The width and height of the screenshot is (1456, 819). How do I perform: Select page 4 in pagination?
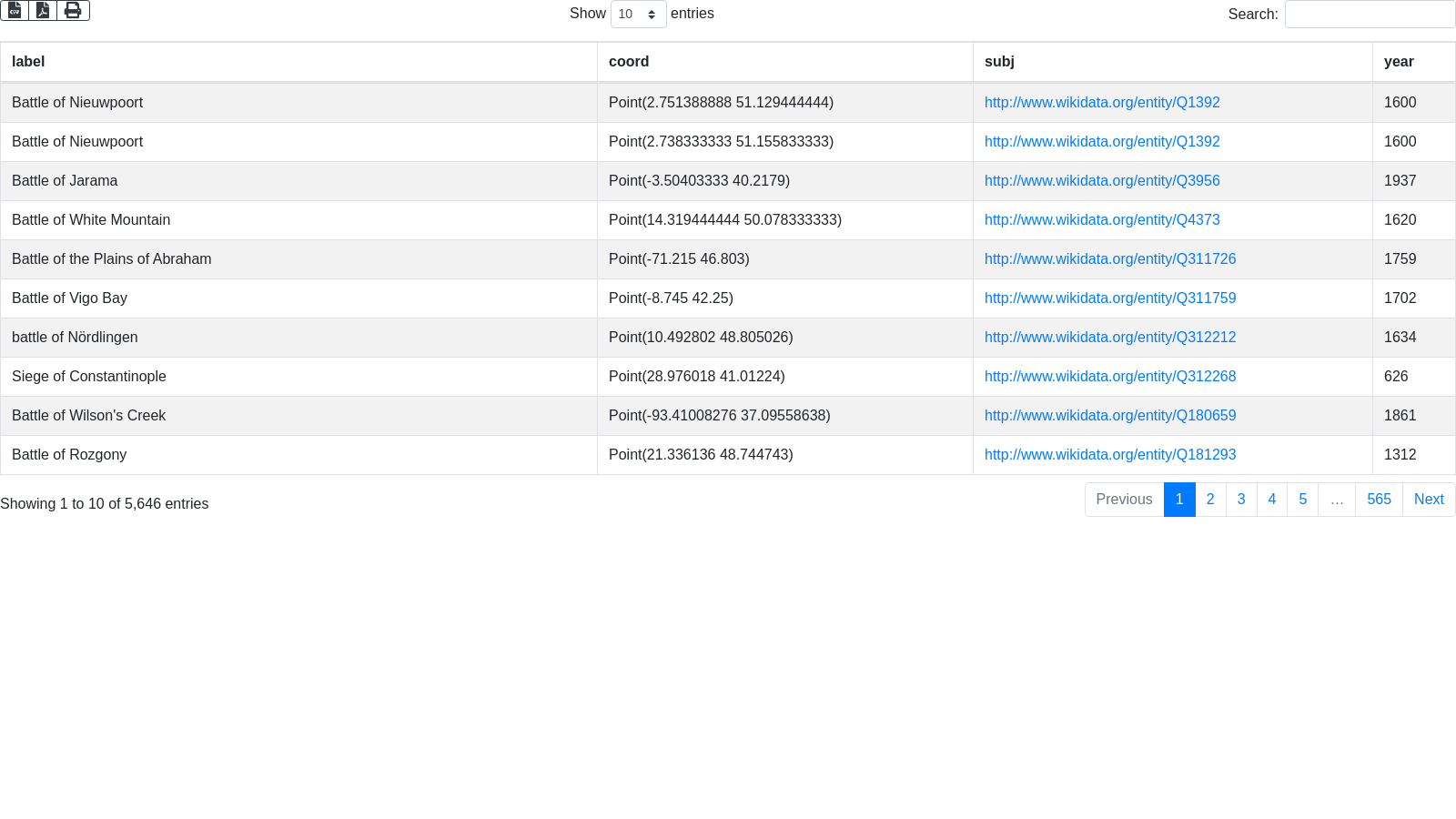(1272, 500)
